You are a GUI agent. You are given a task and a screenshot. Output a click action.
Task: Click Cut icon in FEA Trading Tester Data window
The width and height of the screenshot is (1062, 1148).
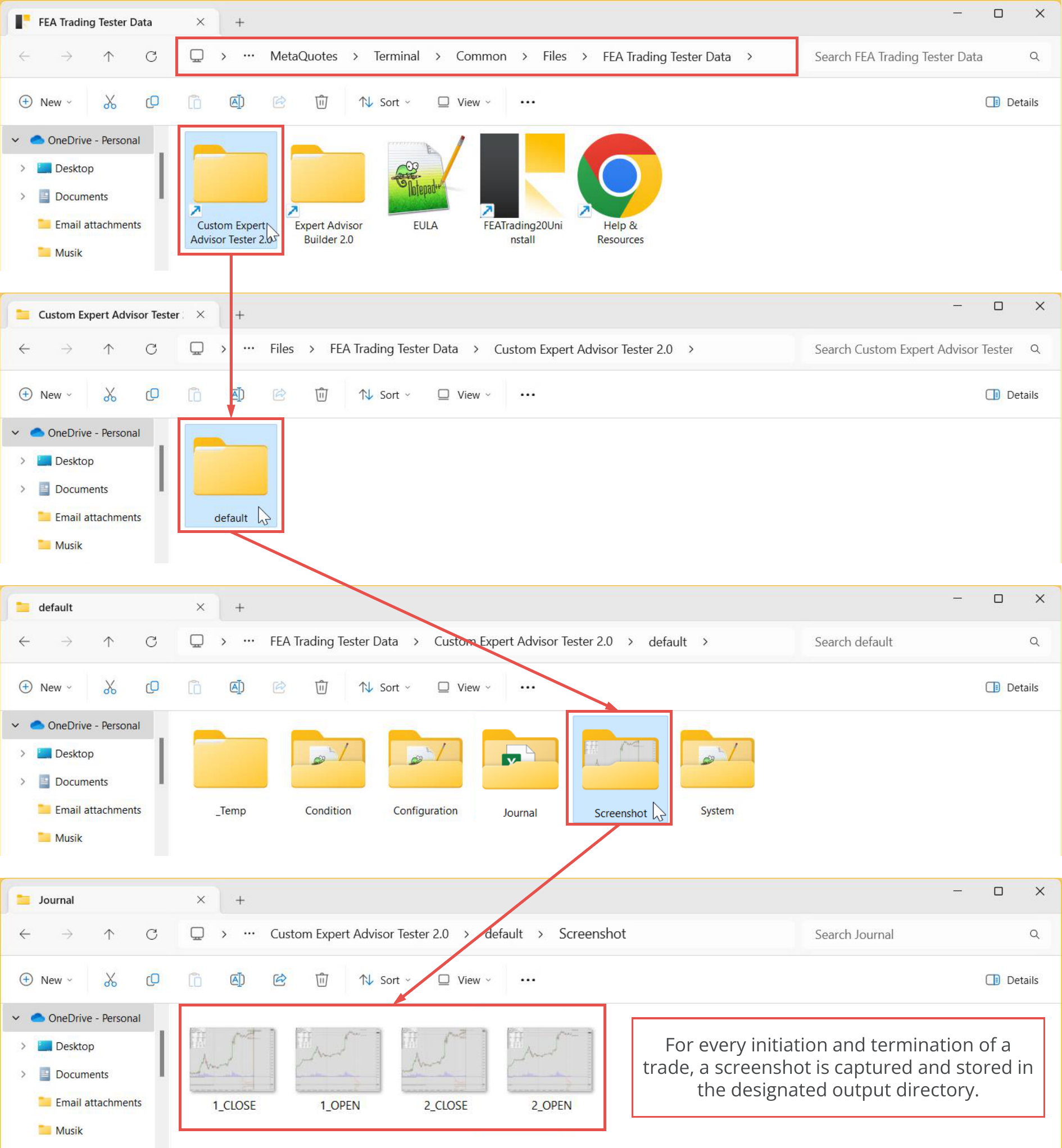[110, 102]
